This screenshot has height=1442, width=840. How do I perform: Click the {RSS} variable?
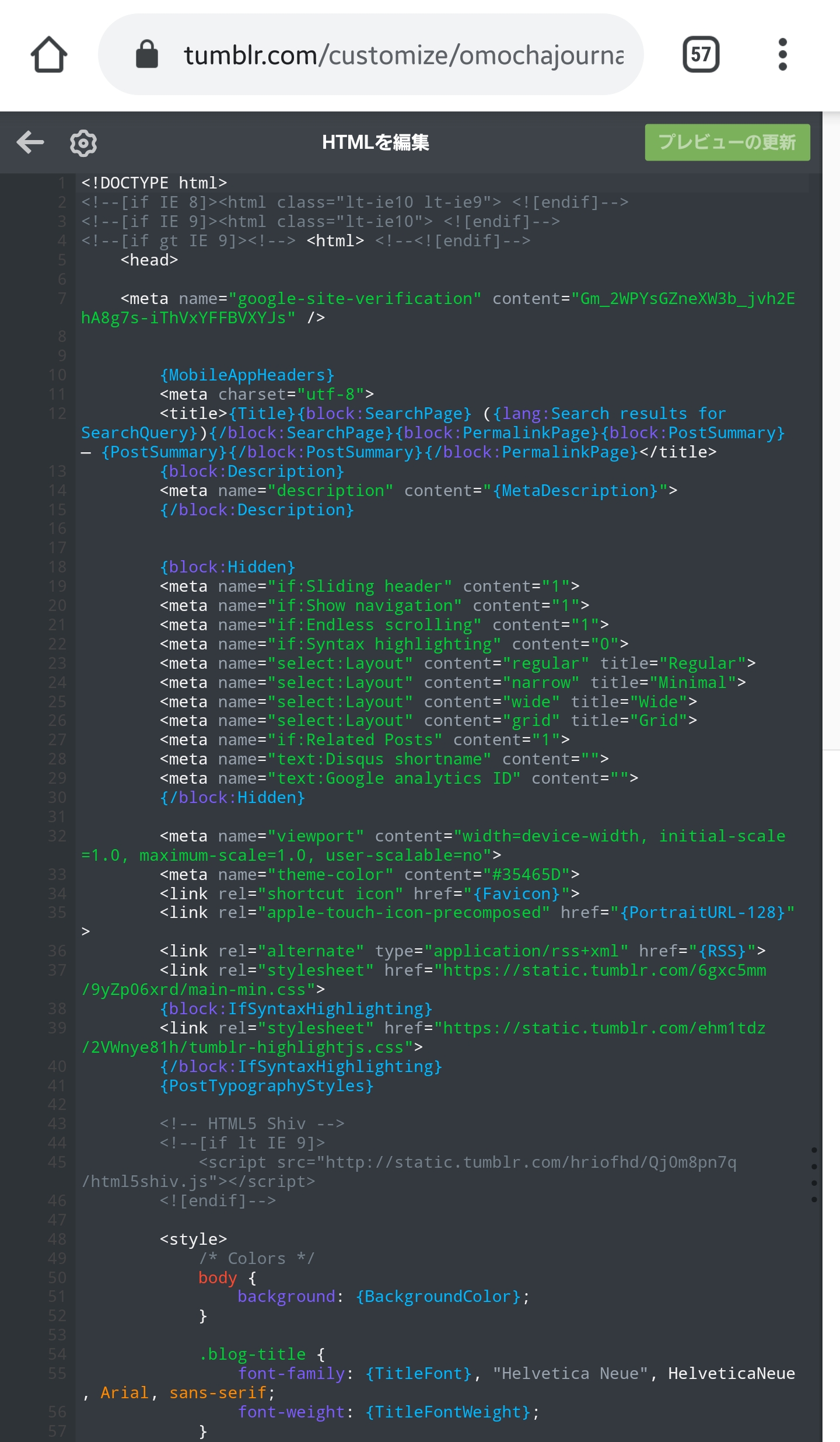pos(722,951)
